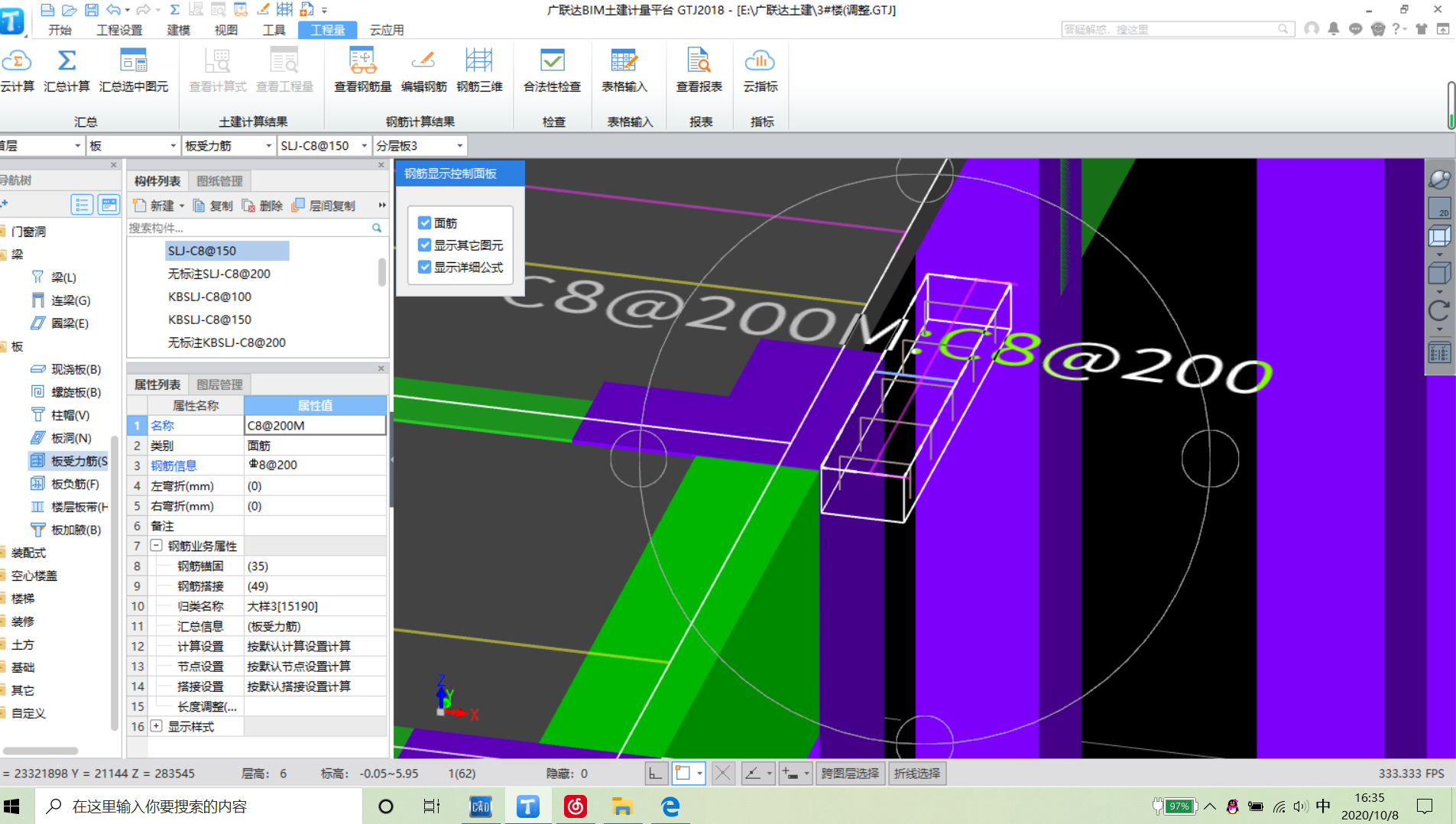The width and height of the screenshot is (1456, 824).
Task: Click the 复制 button
Action: coord(213,206)
